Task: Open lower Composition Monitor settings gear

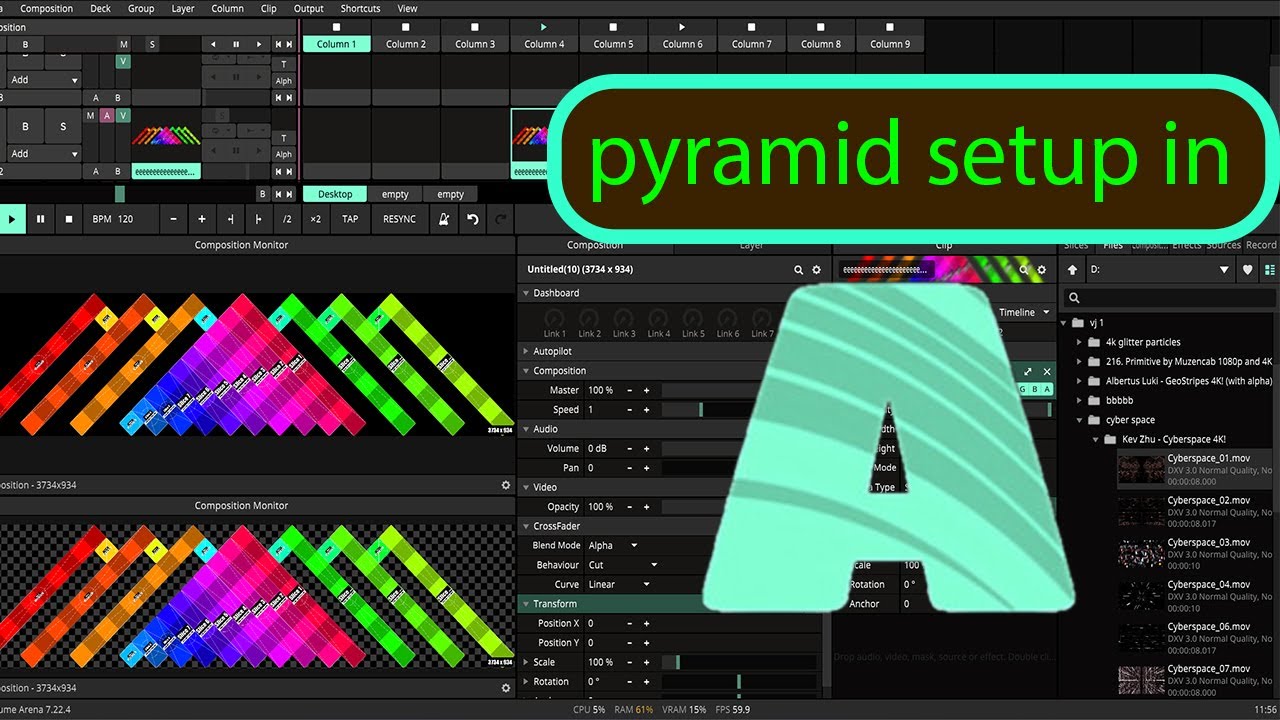Action: tap(506, 688)
